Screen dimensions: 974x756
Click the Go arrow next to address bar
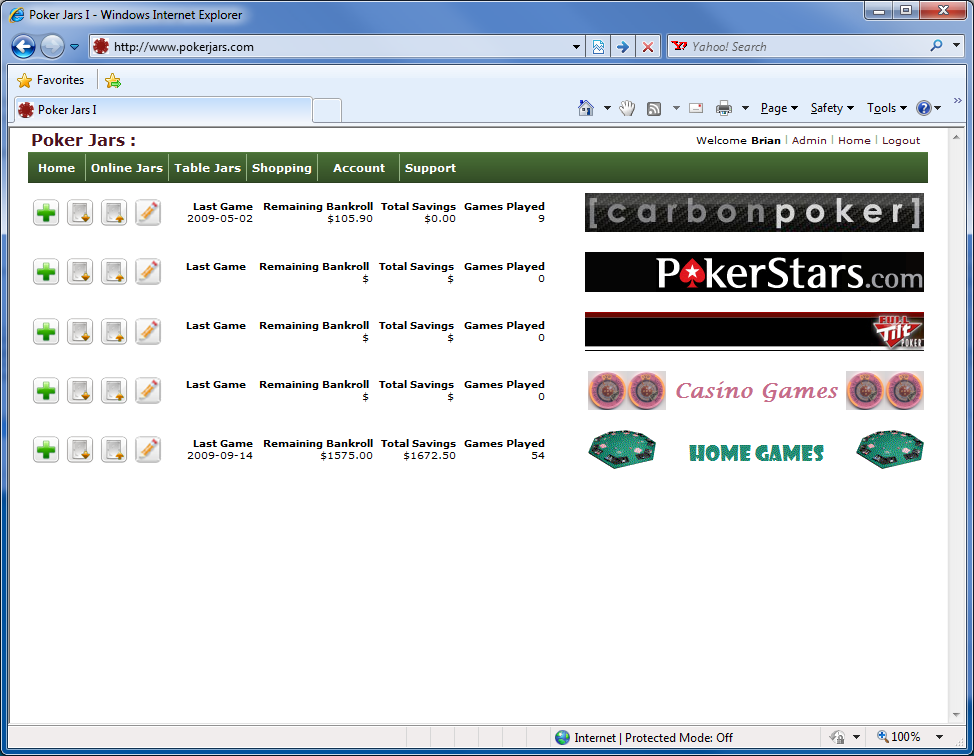(622, 47)
